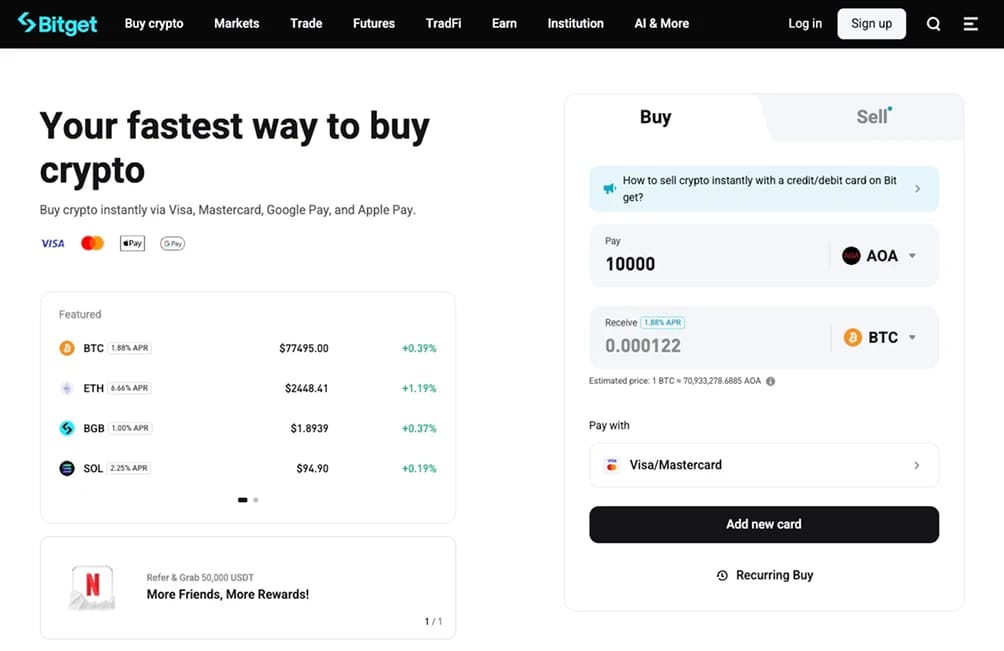The width and height of the screenshot is (1004, 651).
Task: Click the Google Pay logo
Action: 172,243
